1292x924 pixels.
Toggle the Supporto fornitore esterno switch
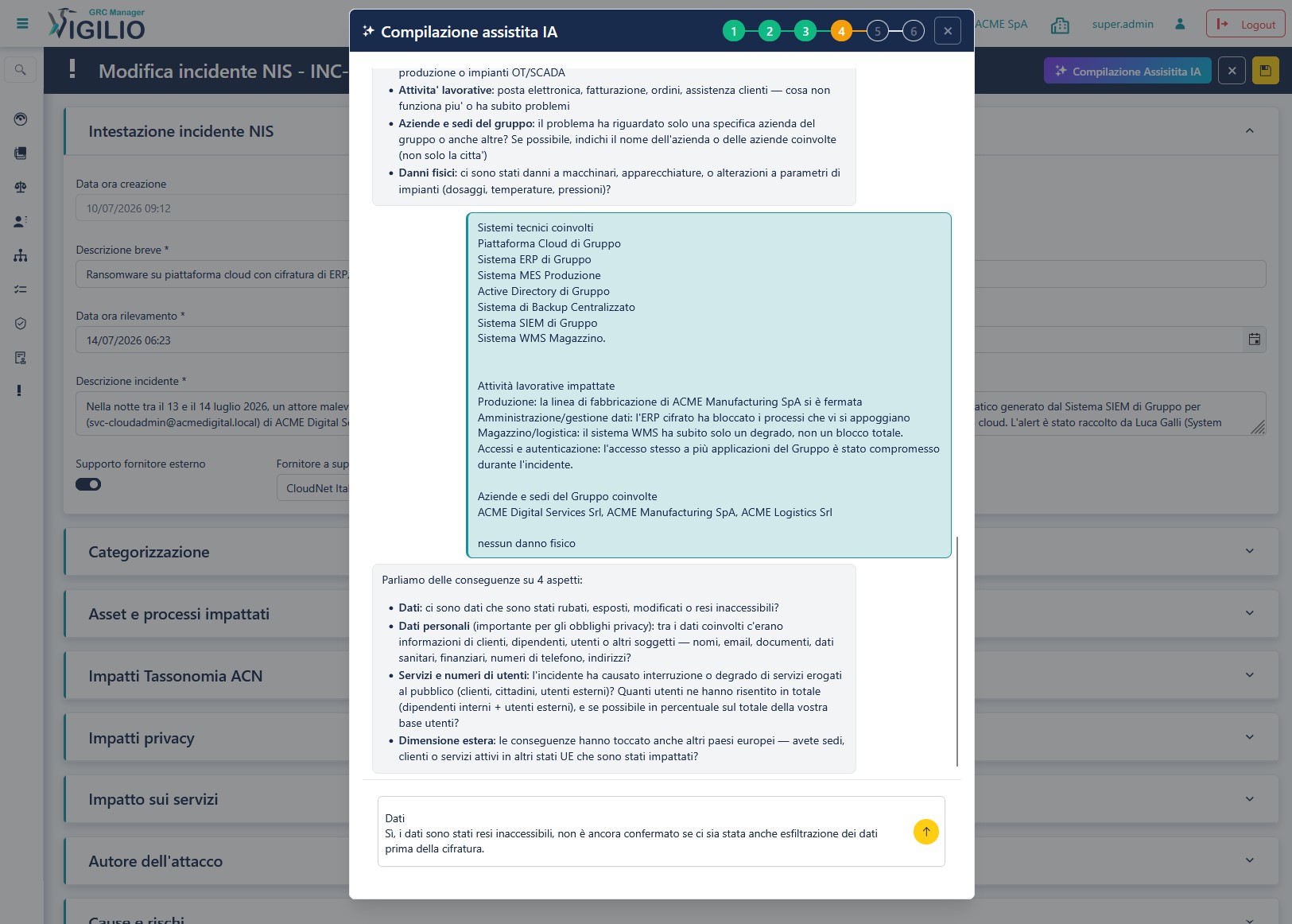(88, 484)
